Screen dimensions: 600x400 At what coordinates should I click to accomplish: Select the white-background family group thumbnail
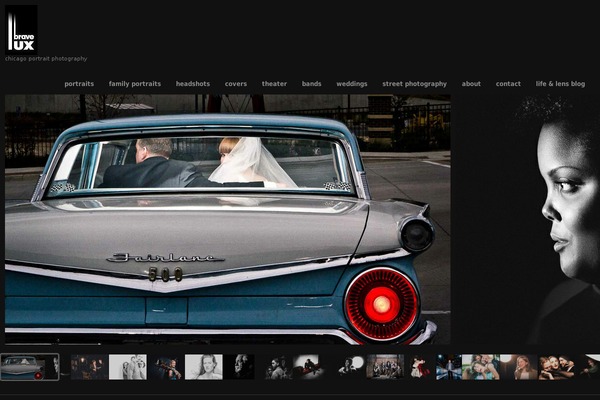[x=128, y=367]
